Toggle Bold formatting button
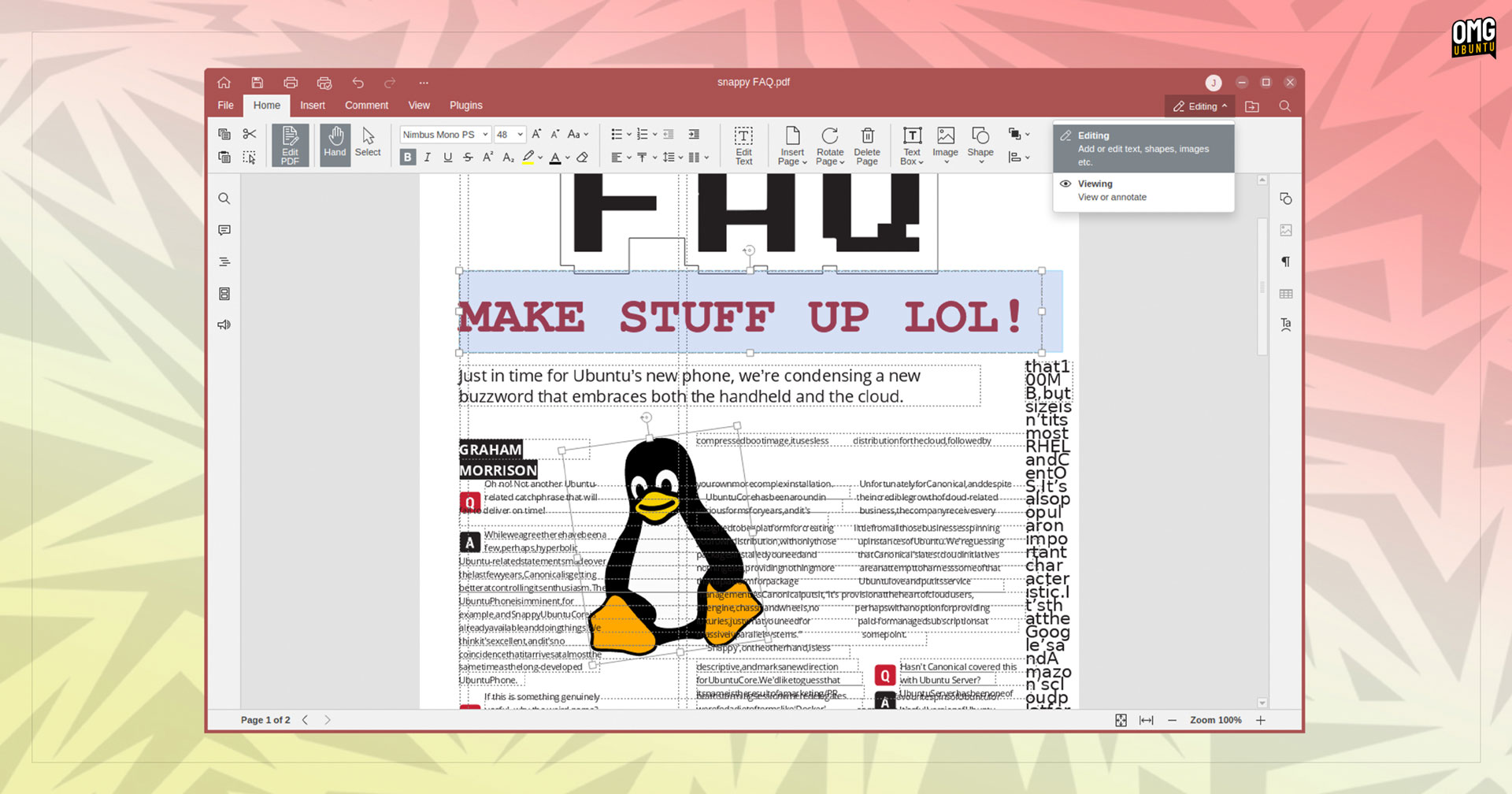Screen dimensions: 1512x794 (407, 158)
